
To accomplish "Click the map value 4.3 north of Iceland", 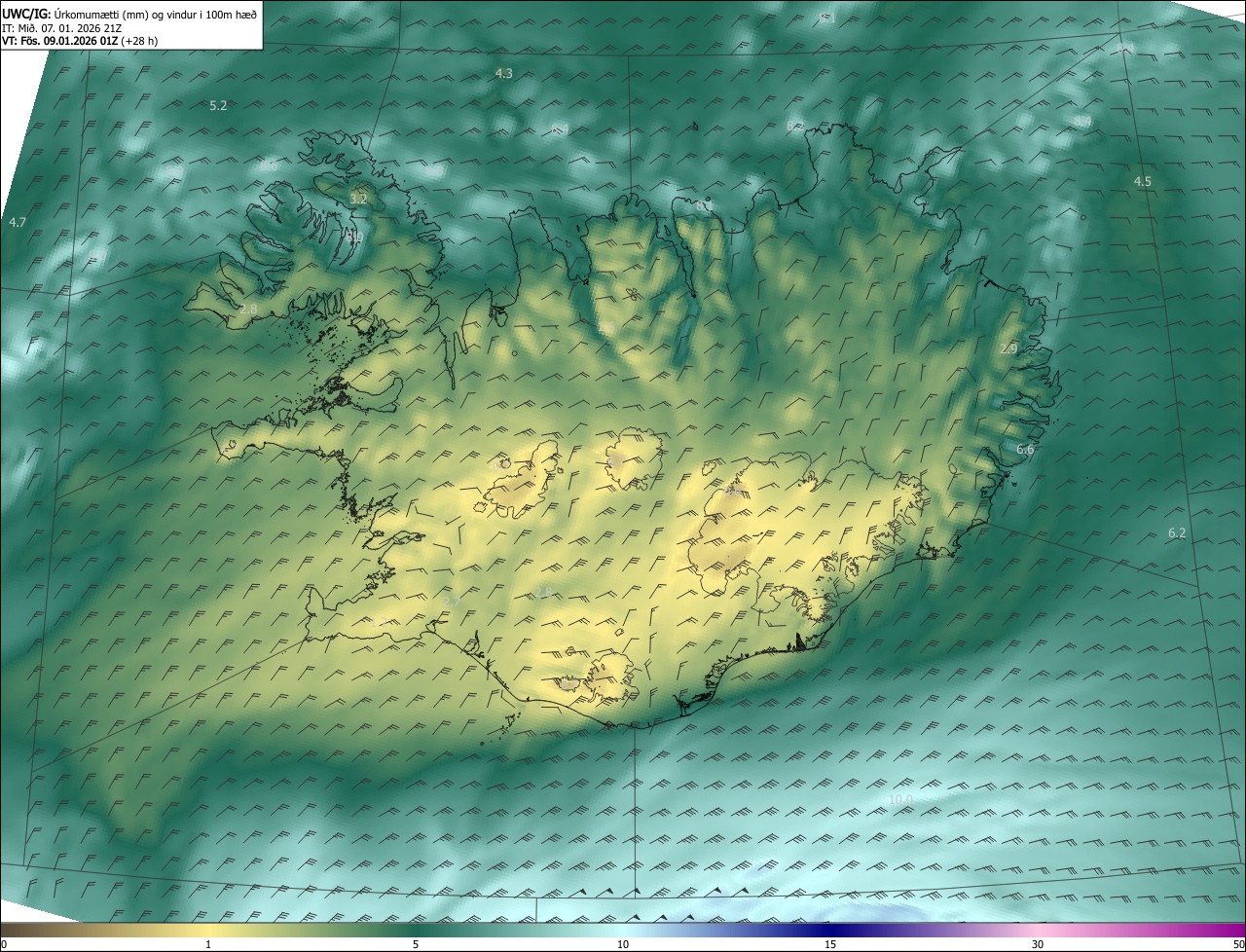I will click(x=504, y=74).
